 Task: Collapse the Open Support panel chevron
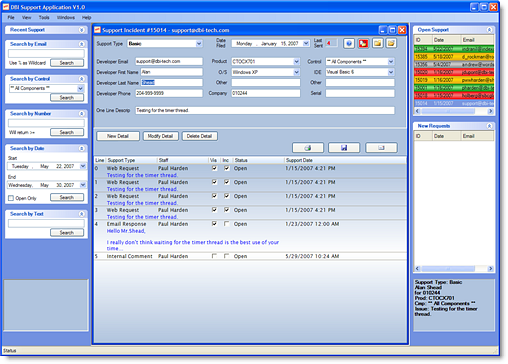tap(489, 30)
